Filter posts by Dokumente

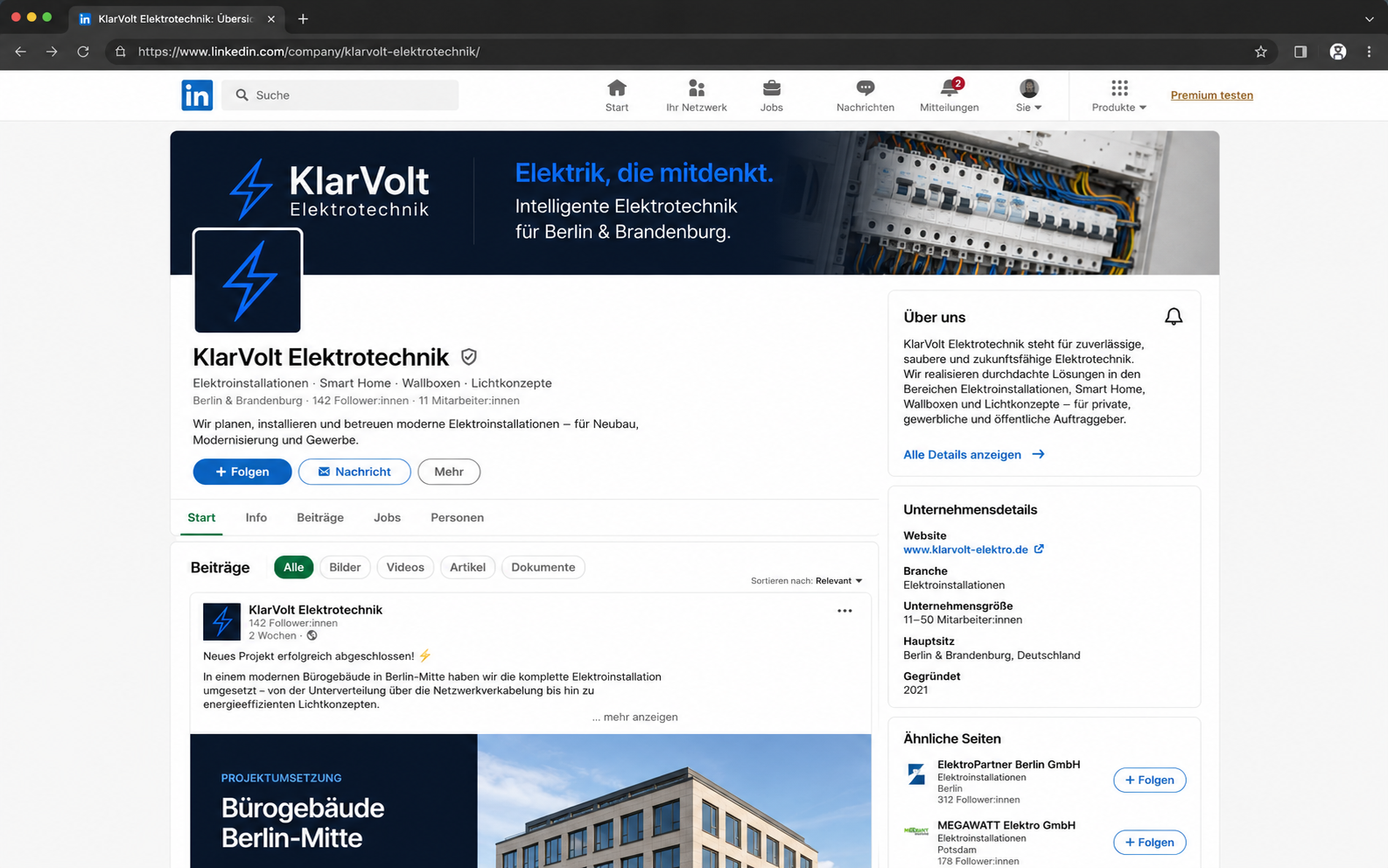point(543,567)
